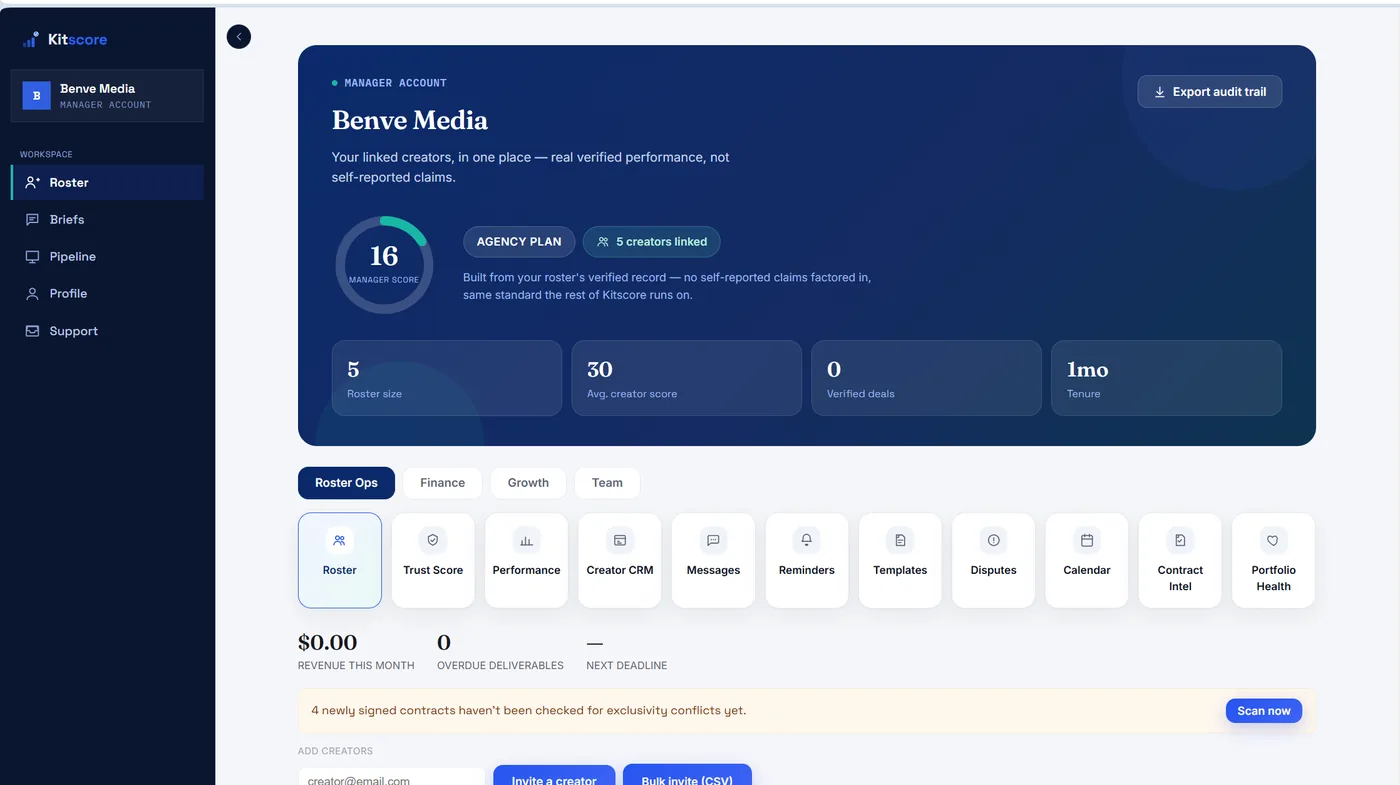Click the NEXT DEADLINE label
Viewport: 1400px width, 785px height.
point(627,665)
